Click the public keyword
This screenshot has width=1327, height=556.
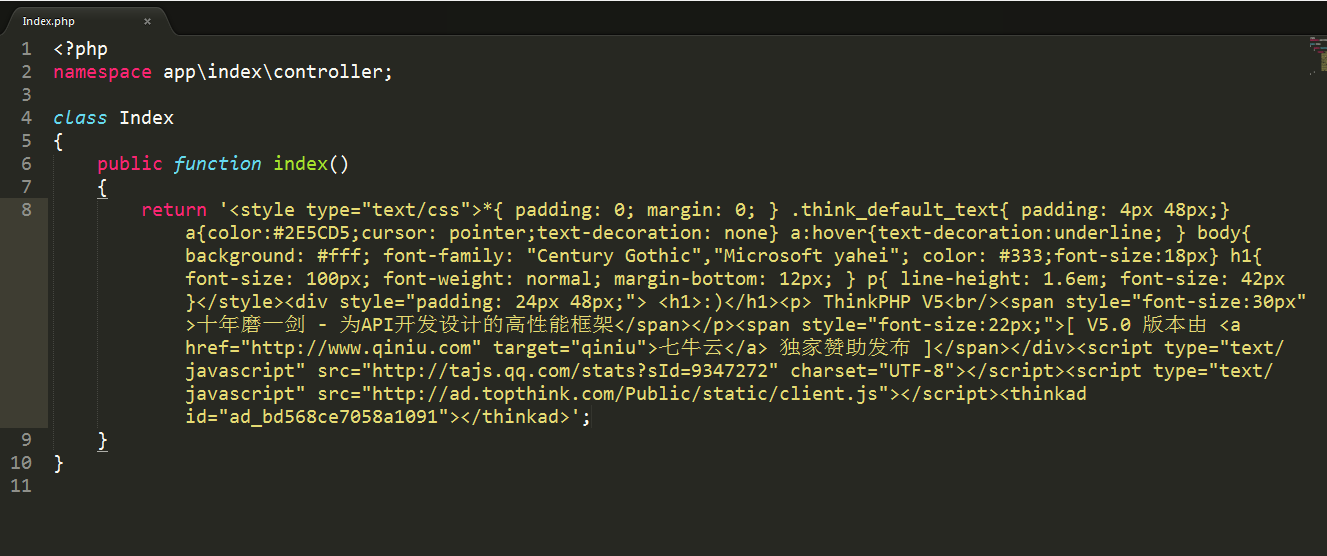tap(130, 164)
